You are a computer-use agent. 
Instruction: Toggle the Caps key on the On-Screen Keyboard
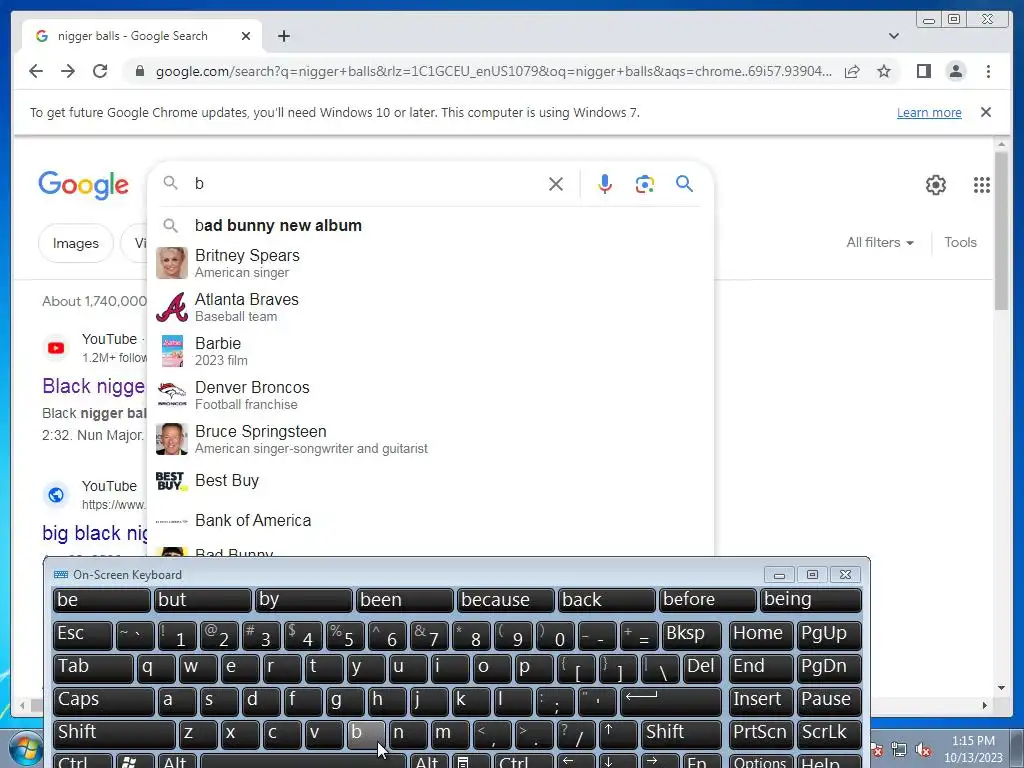point(103,700)
